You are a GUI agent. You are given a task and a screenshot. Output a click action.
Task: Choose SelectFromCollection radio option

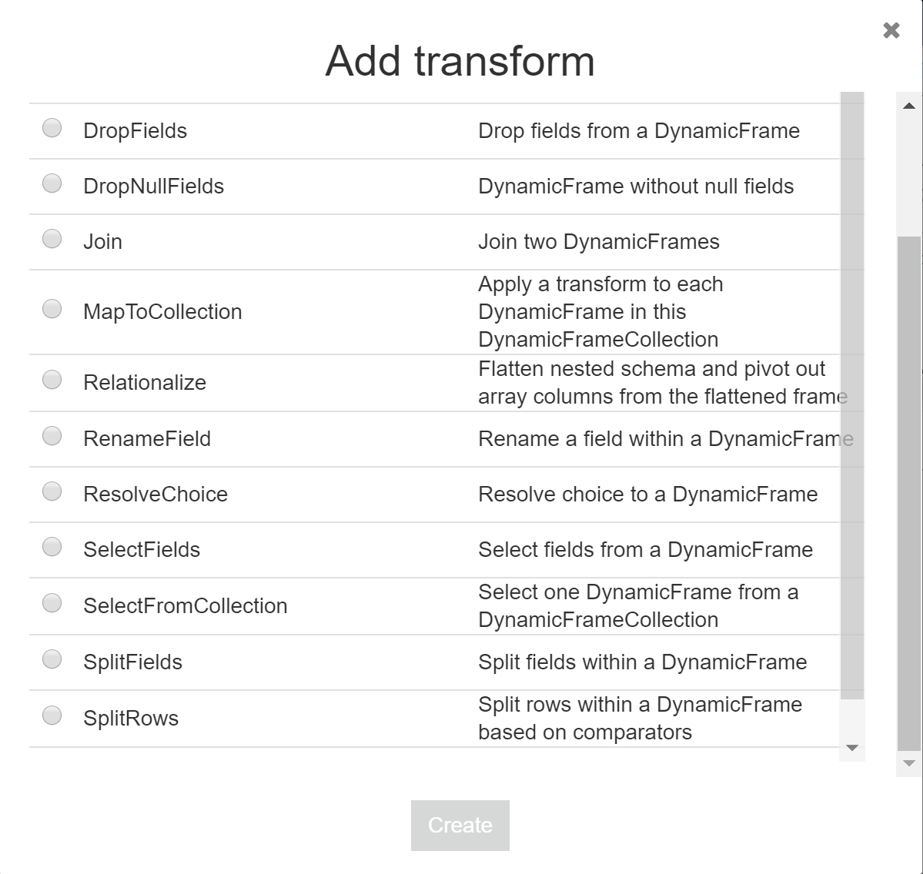pyautogui.click(x=52, y=603)
